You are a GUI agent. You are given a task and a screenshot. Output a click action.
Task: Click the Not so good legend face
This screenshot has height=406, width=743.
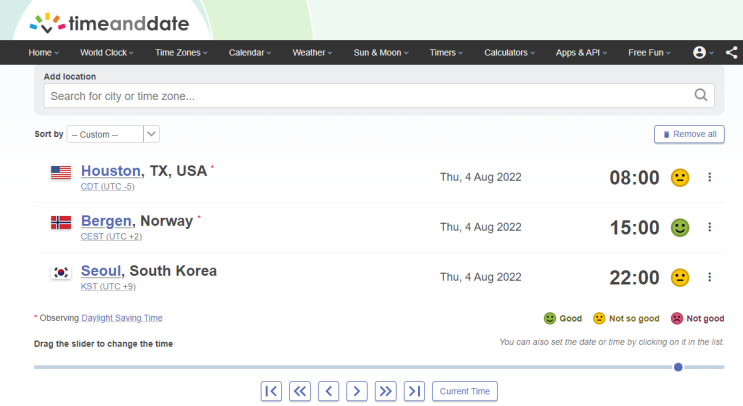click(599, 318)
